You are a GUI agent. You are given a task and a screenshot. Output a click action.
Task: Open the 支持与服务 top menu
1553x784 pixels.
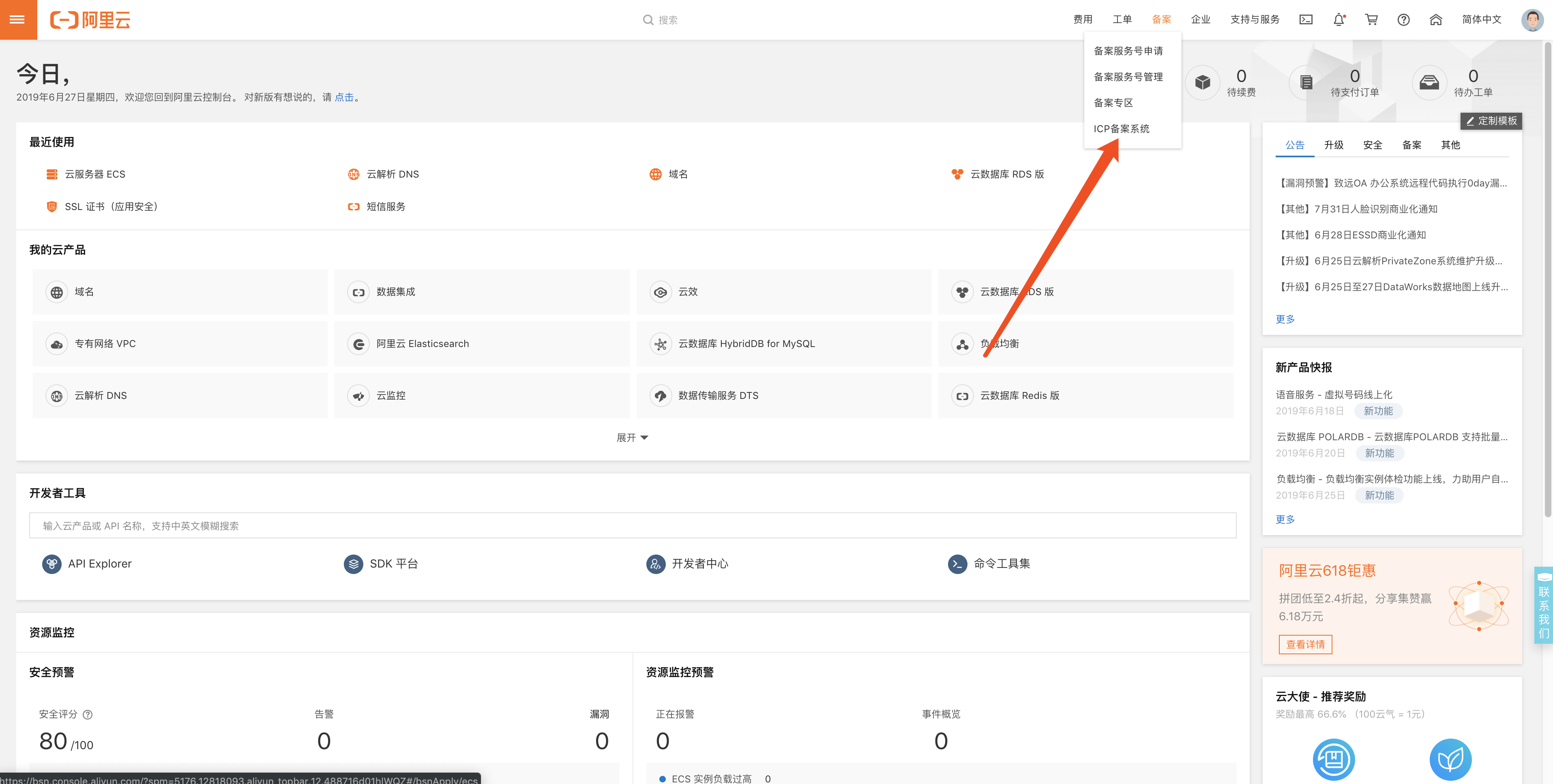click(x=1255, y=20)
